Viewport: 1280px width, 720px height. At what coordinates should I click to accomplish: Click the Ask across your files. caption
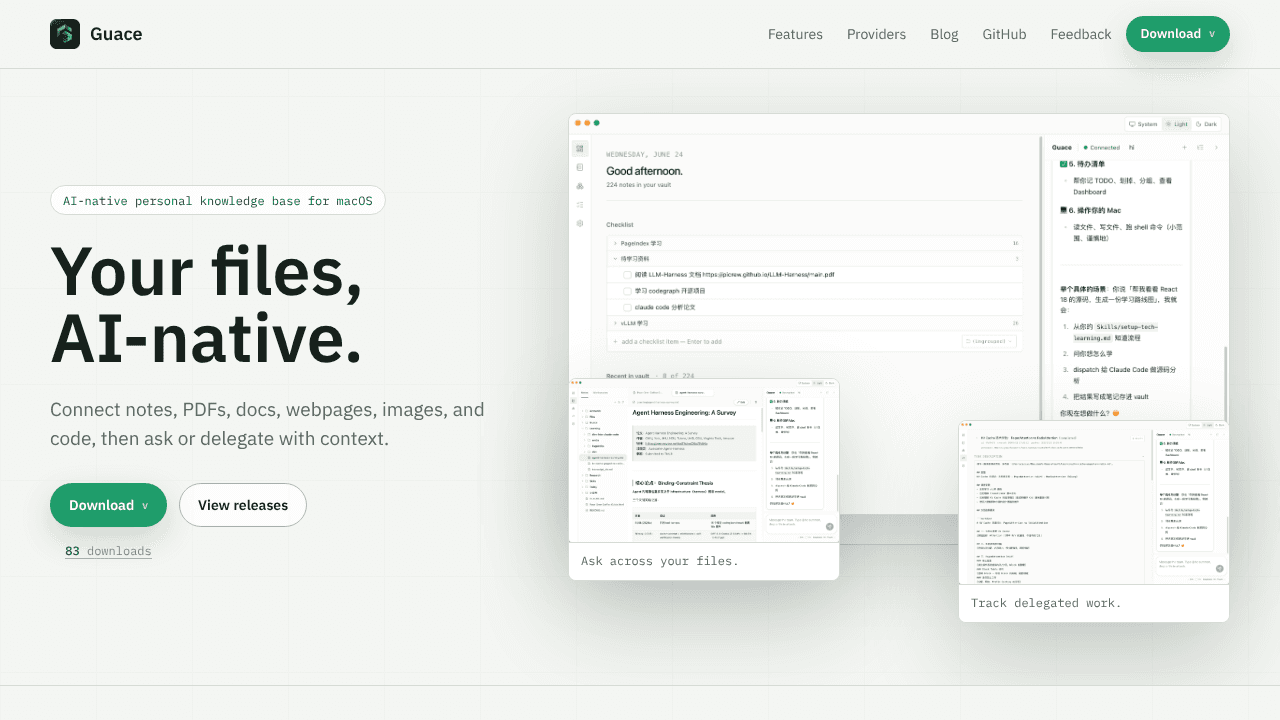click(660, 561)
